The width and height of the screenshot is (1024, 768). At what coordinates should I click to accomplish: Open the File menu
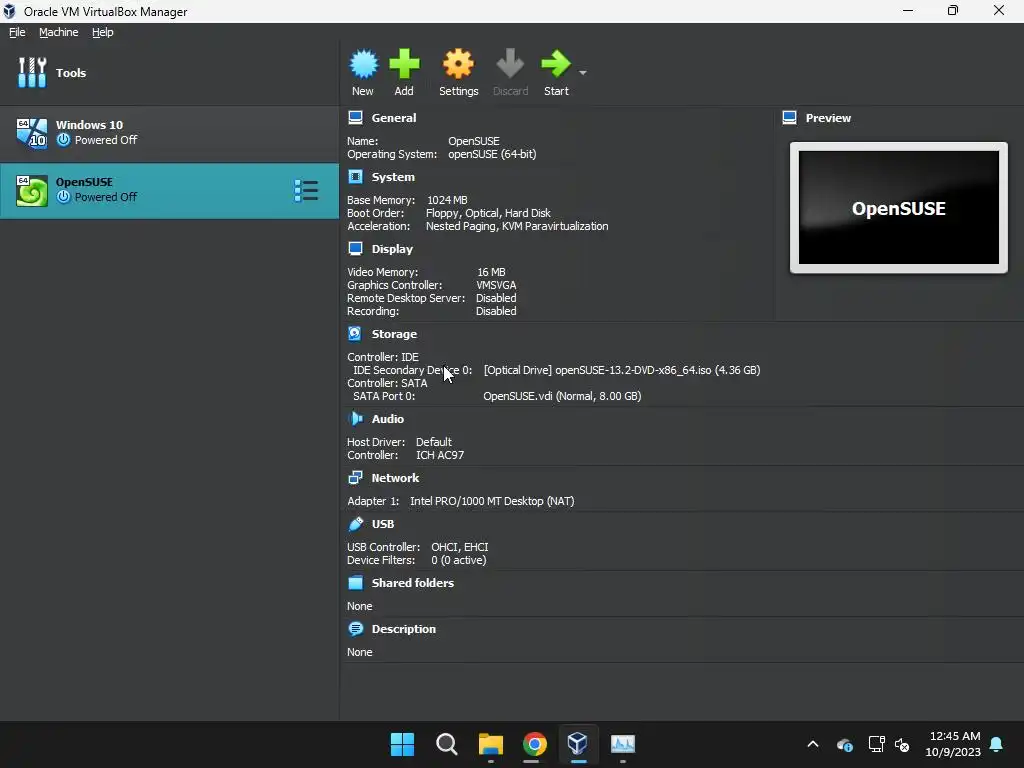(x=17, y=32)
